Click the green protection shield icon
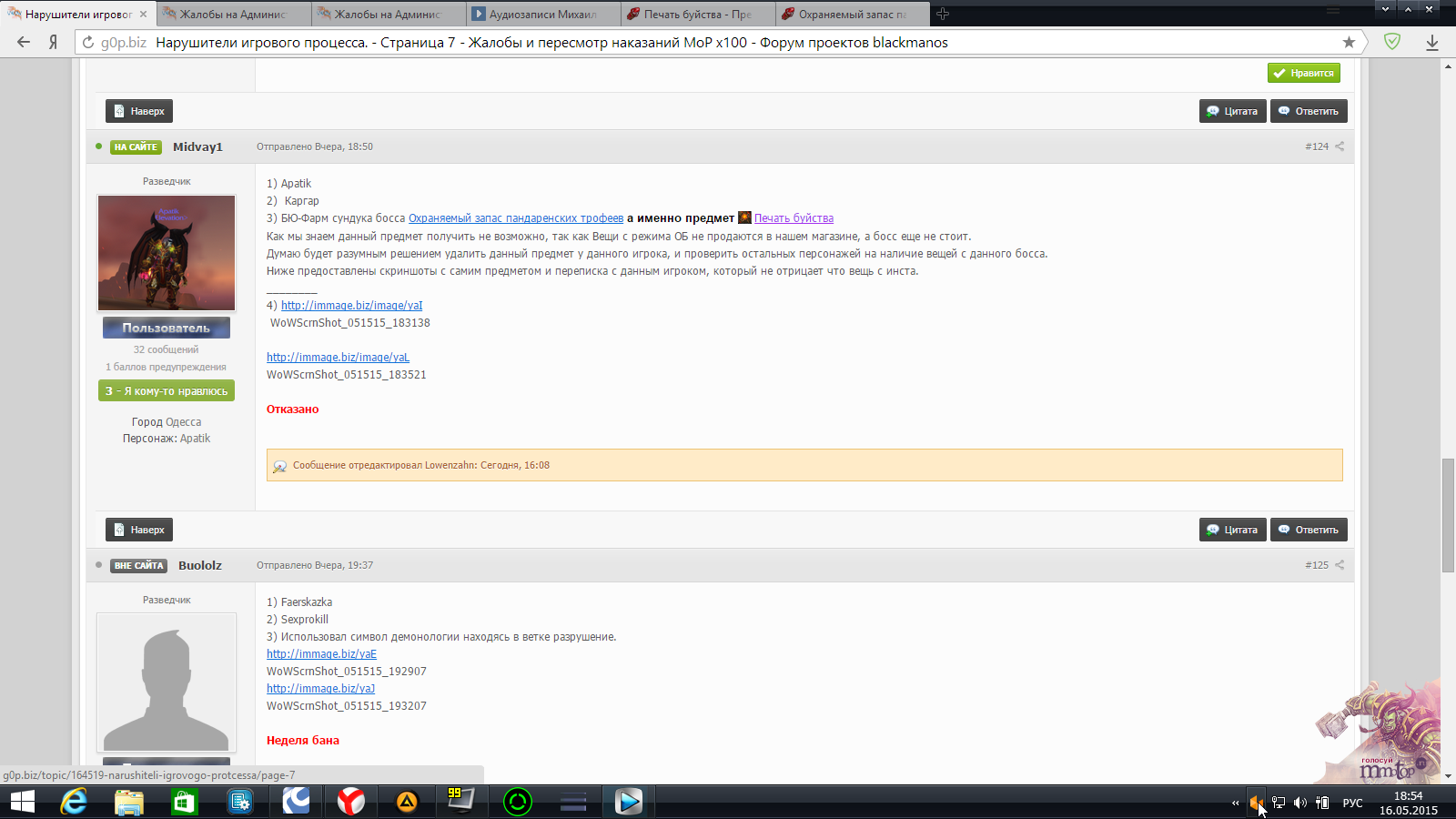This screenshot has height=819, width=1456. (1391, 41)
